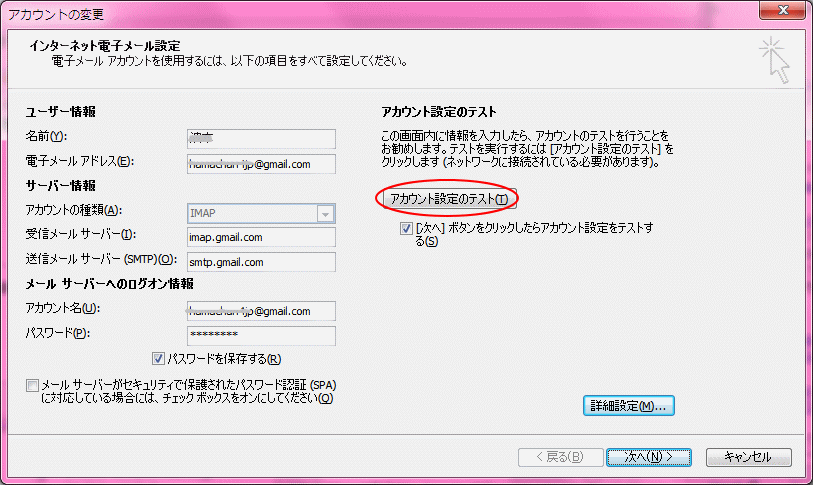This screenshot has width=813, height=485.
Task: Click the 電子メール アドレス input field
Action: [x=261, y=164]
